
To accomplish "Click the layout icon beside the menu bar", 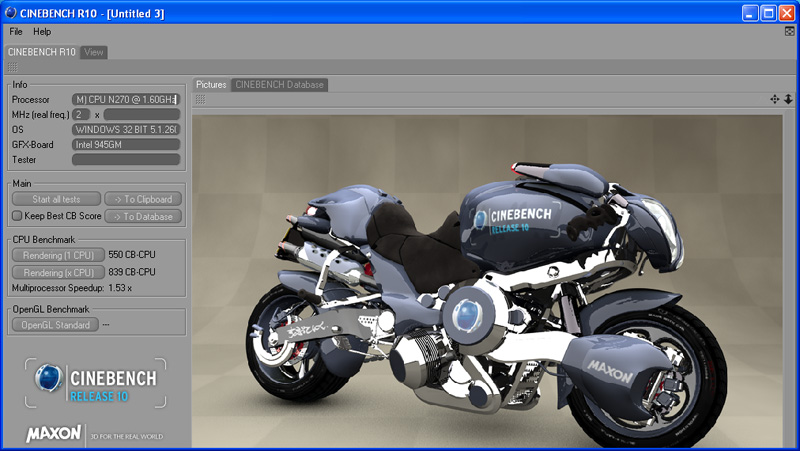I will pyautogui.click(x=789, y=32).
